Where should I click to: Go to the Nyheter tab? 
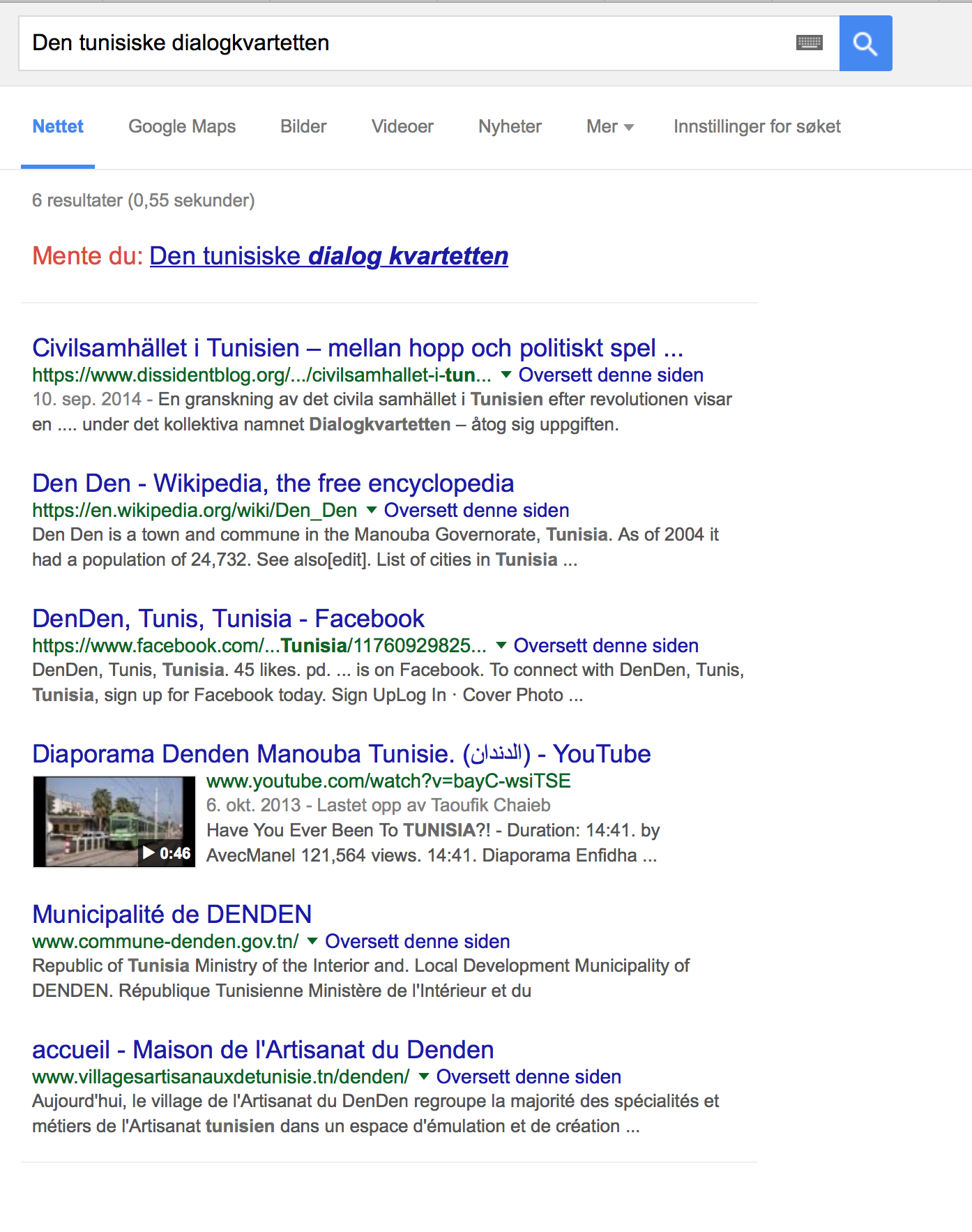510,126
